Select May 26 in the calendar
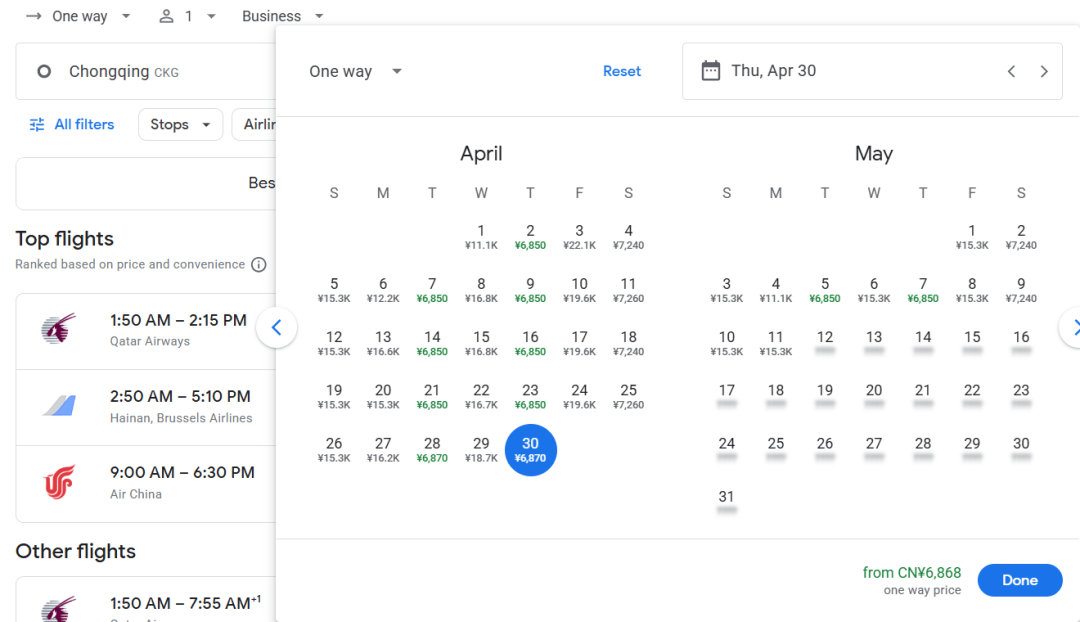Screen dimensions: 1080x622 point(824,450)
